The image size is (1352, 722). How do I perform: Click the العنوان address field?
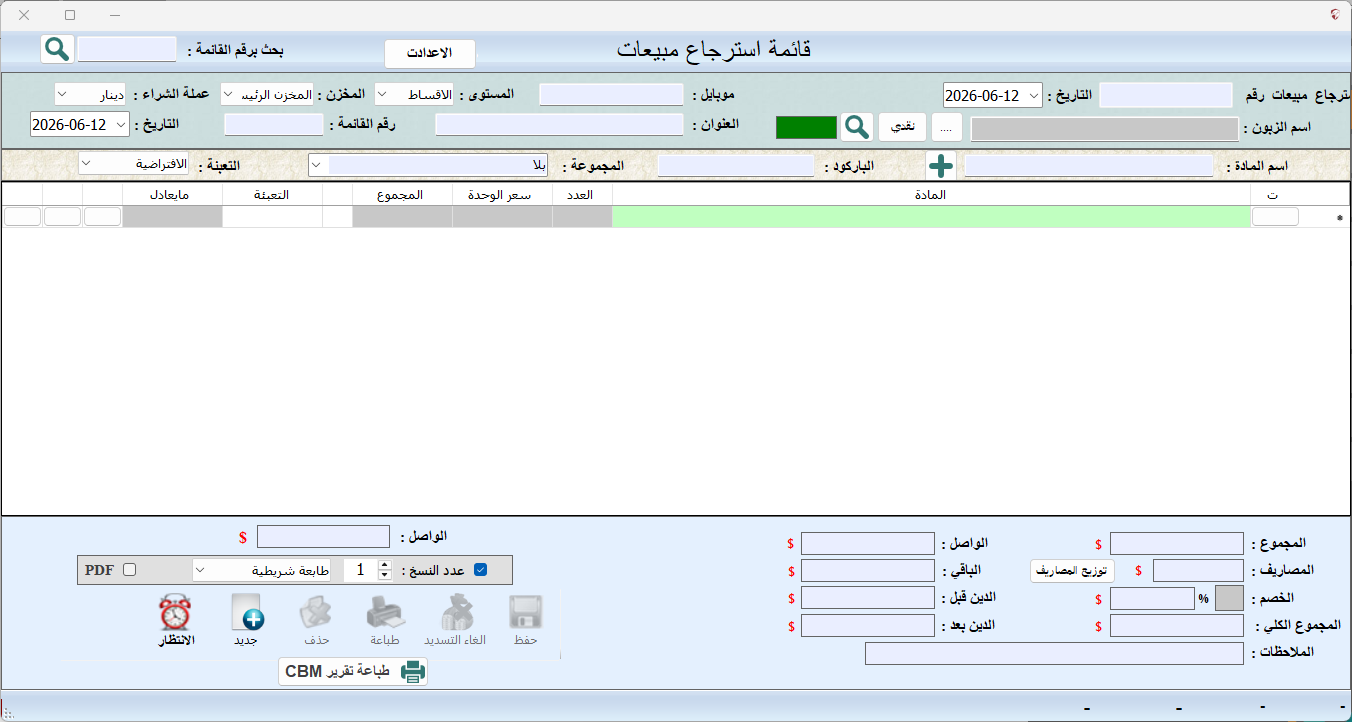559,124
